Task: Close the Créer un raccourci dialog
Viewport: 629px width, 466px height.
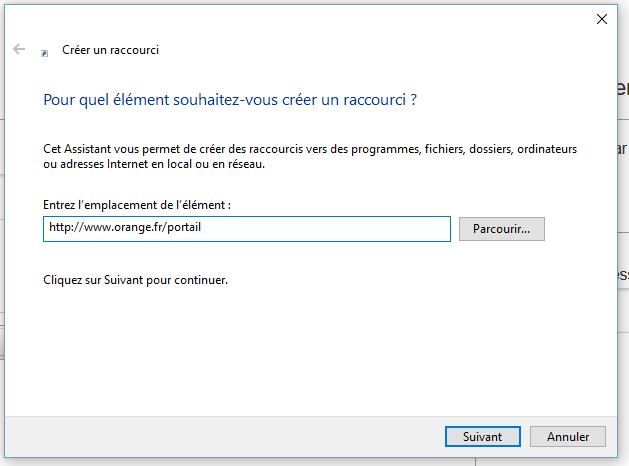Action: tap(601, 18)
